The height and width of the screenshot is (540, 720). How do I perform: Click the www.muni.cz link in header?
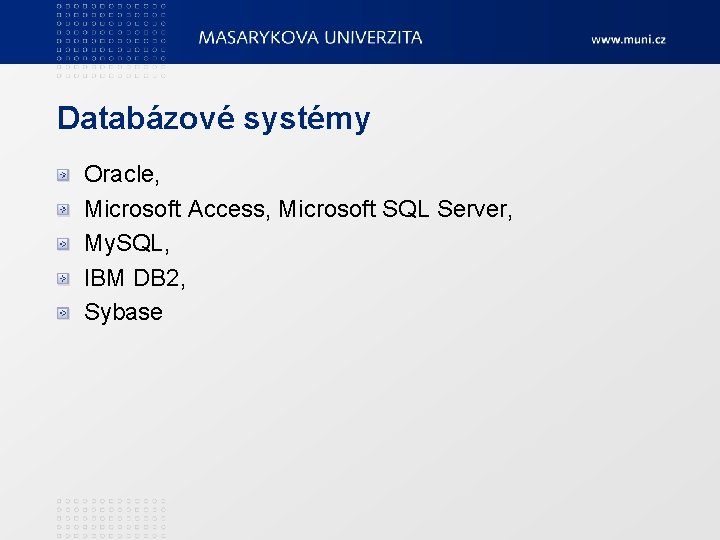(x=628, y=40)
